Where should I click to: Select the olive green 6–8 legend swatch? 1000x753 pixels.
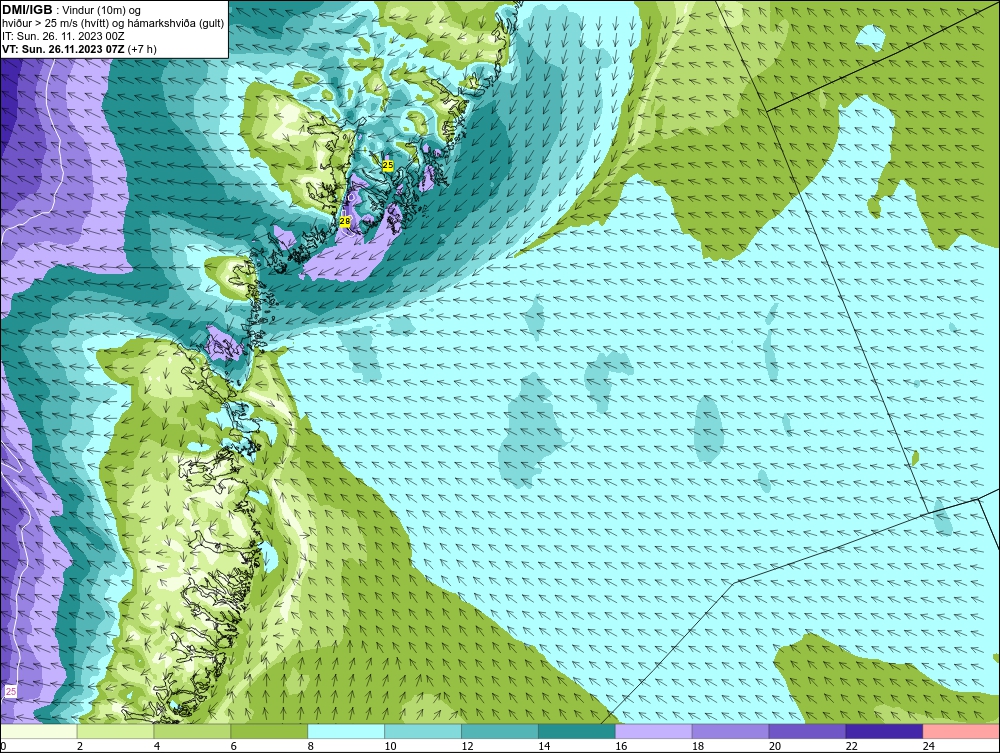(x=269, y=731)
